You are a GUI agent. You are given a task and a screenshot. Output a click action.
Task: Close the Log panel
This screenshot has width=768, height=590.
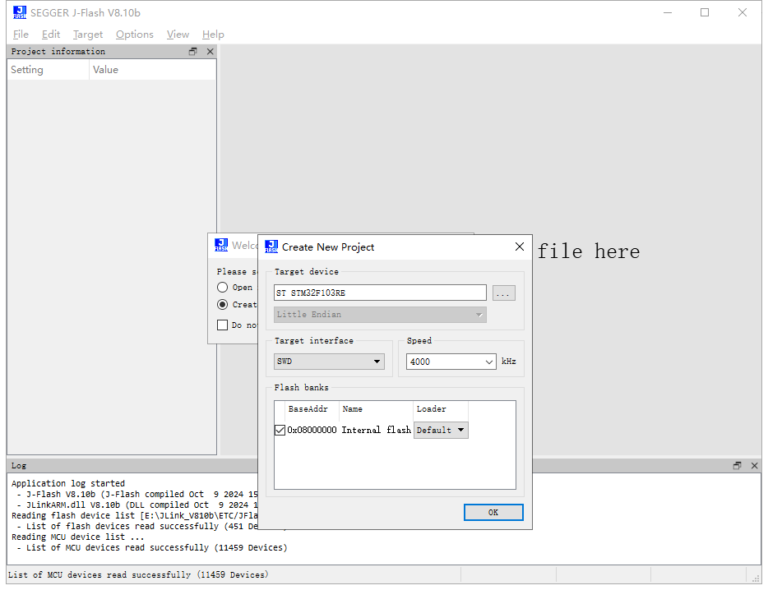(753, 466)
